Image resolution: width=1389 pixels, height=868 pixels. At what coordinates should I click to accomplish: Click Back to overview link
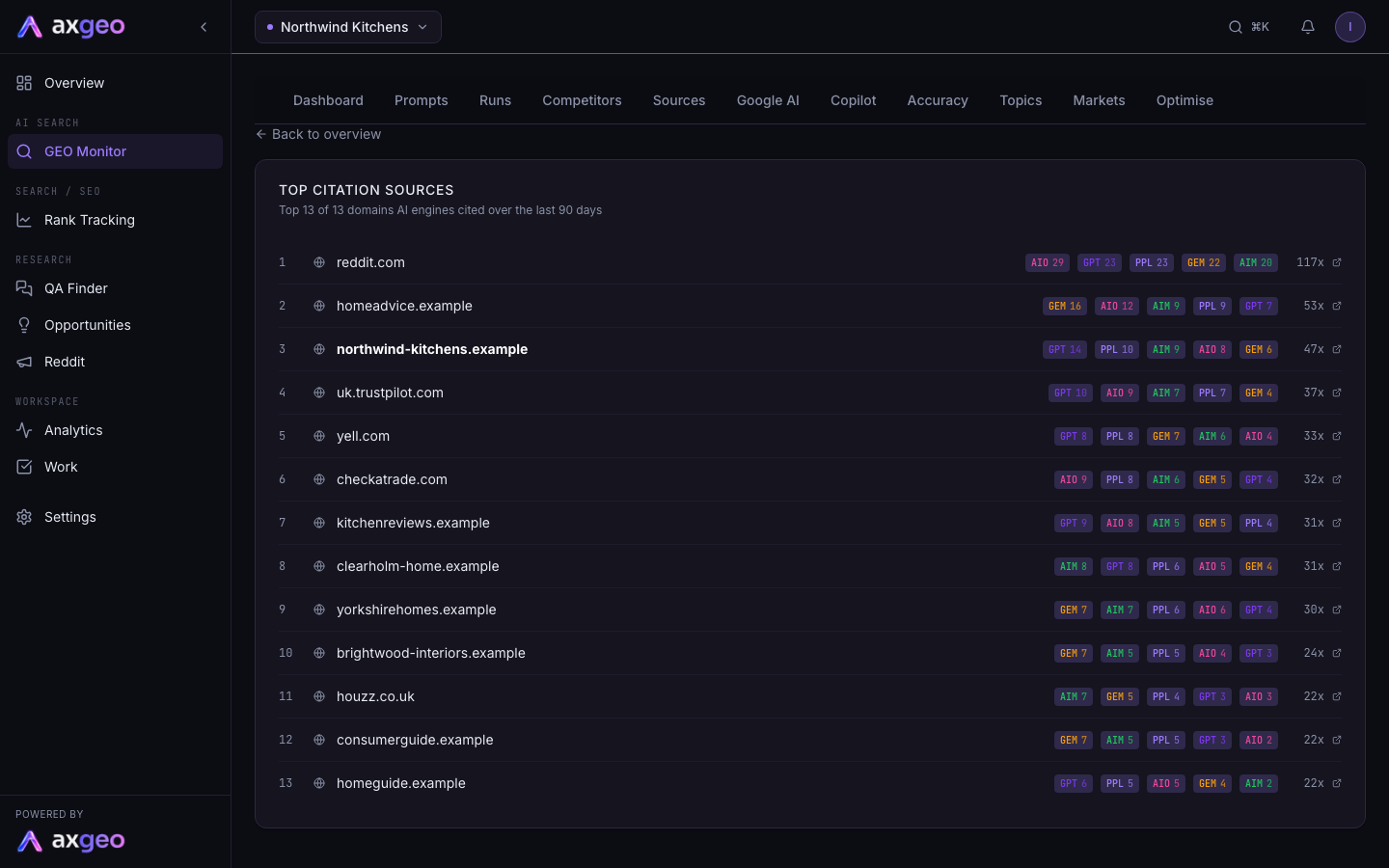[x=318, y=134]
